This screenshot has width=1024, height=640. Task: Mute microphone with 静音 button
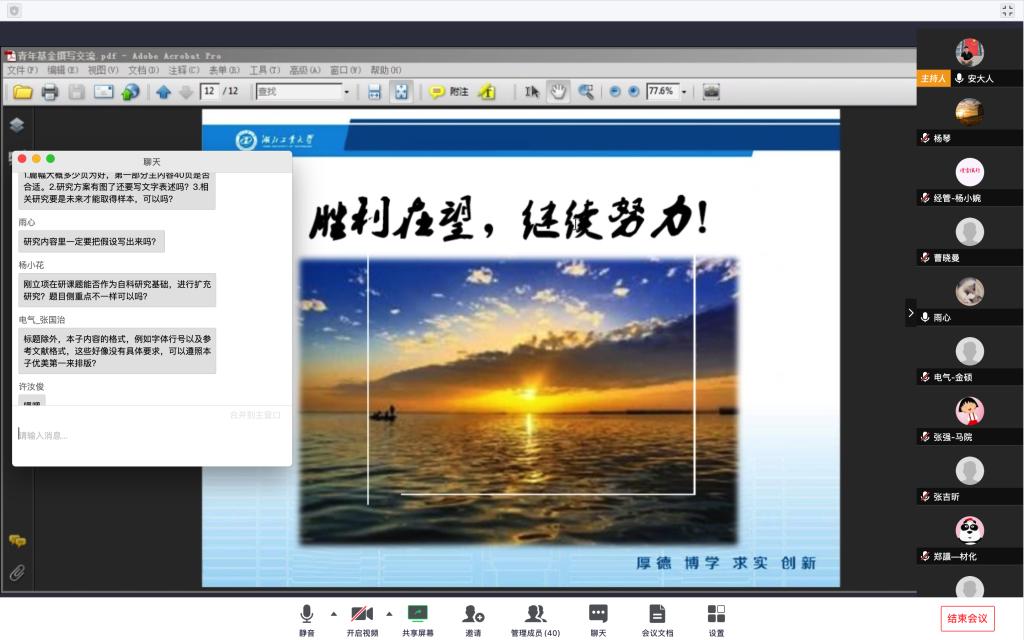point(306,619)
